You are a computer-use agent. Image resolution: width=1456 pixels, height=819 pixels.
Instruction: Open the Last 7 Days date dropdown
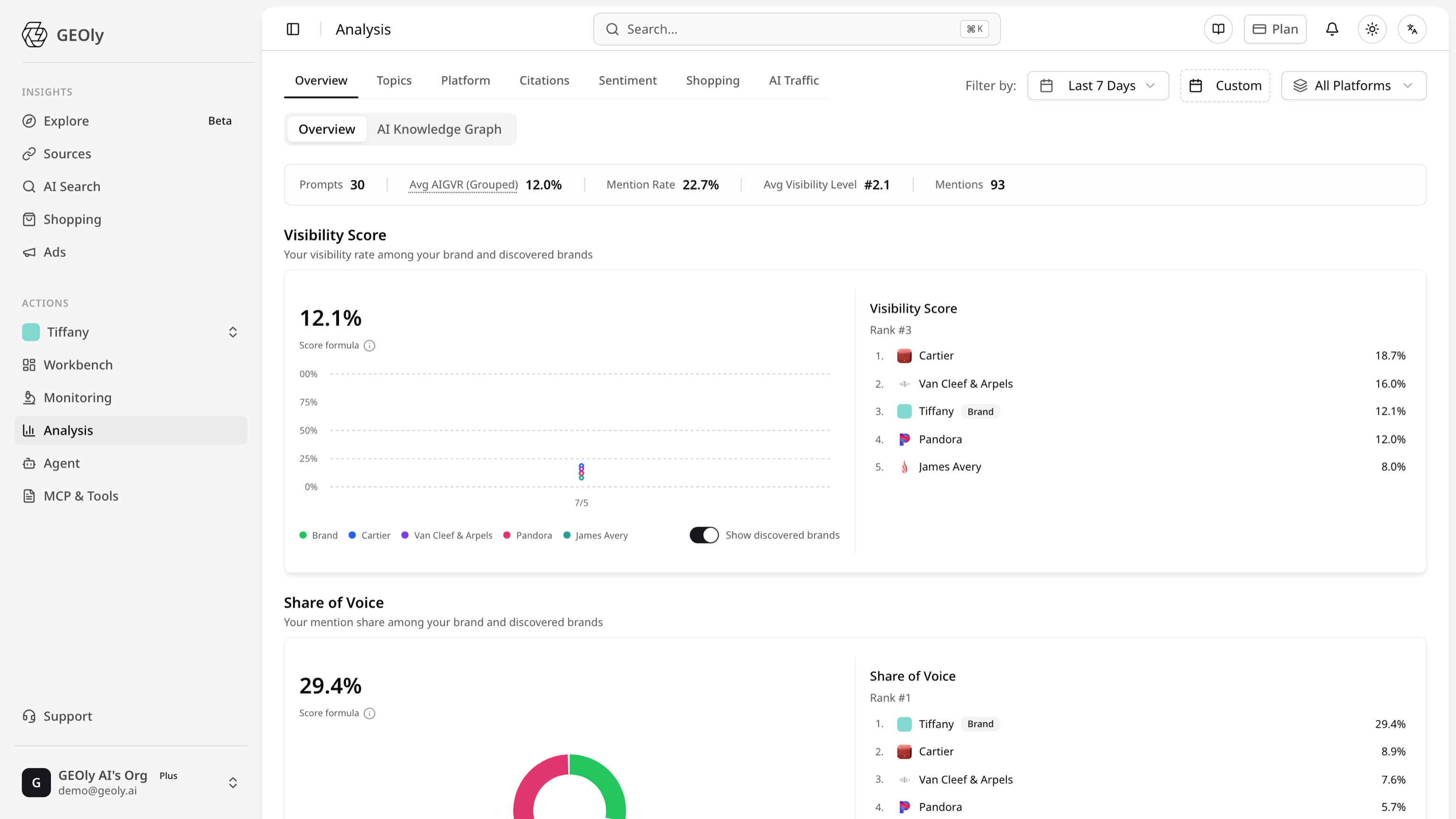click(x=1098, y=85)
